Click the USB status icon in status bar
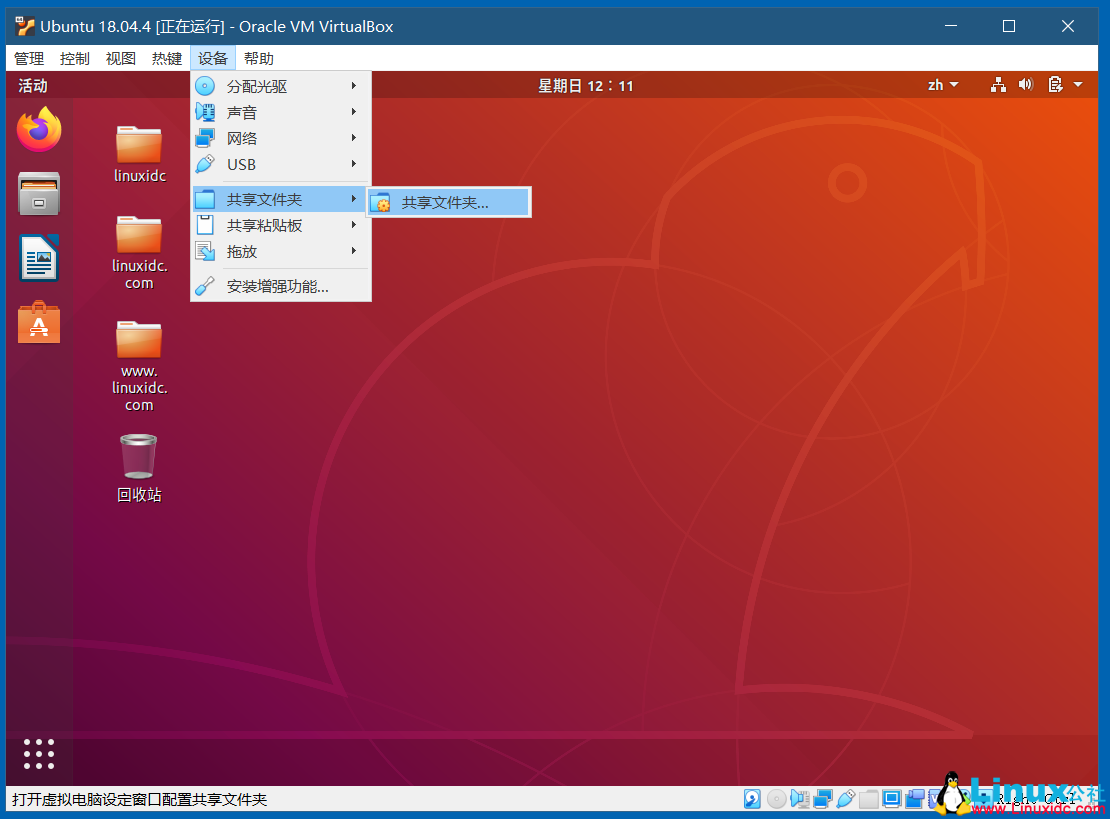Image resolution: width=1110 pixels, height=819 pixels. 846,798
